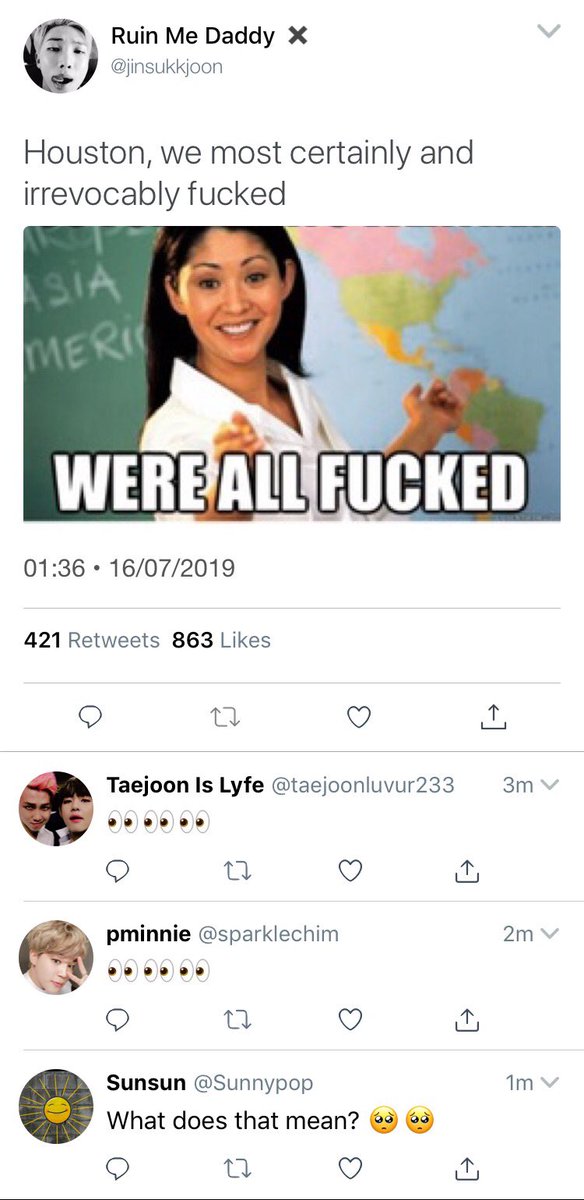Reply to the main Houston tweet
The image size is (584, 1200).
[x=91, y=716]
